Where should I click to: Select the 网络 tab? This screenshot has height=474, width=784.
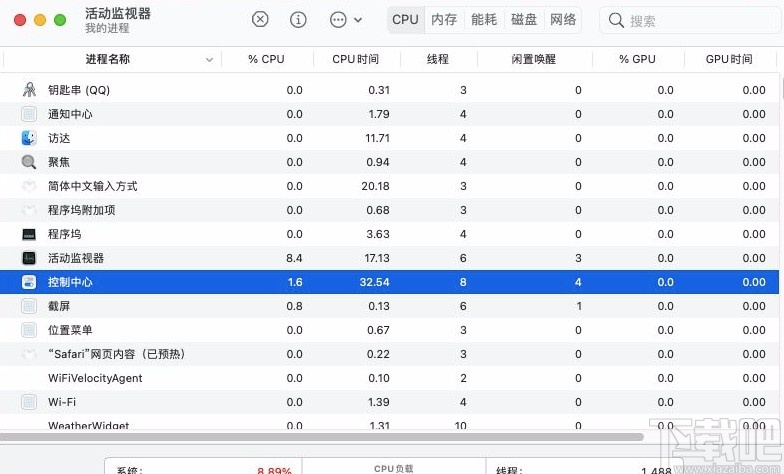tap(563, 19)
